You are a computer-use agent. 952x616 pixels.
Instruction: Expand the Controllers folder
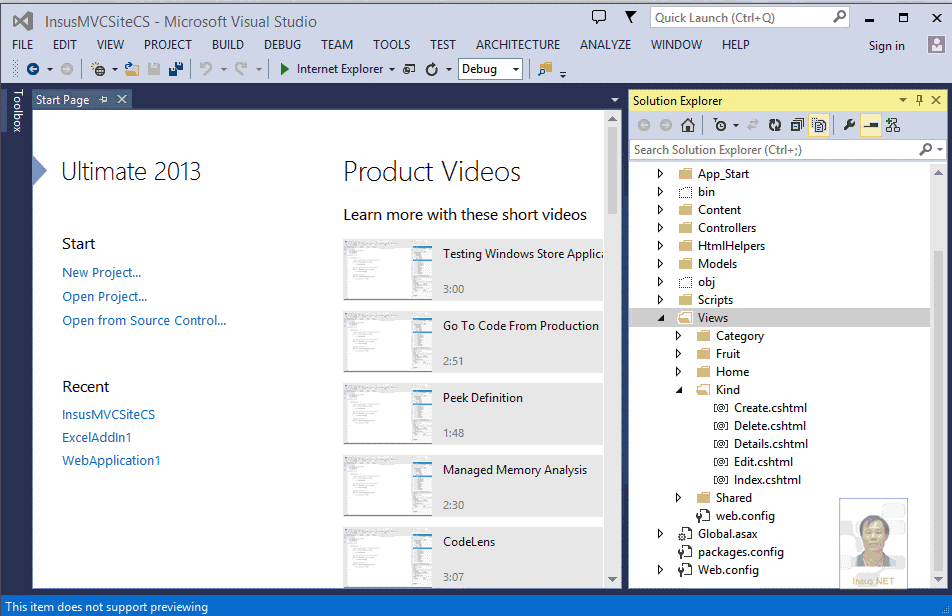pyautogui.click(x=661, y=228)
